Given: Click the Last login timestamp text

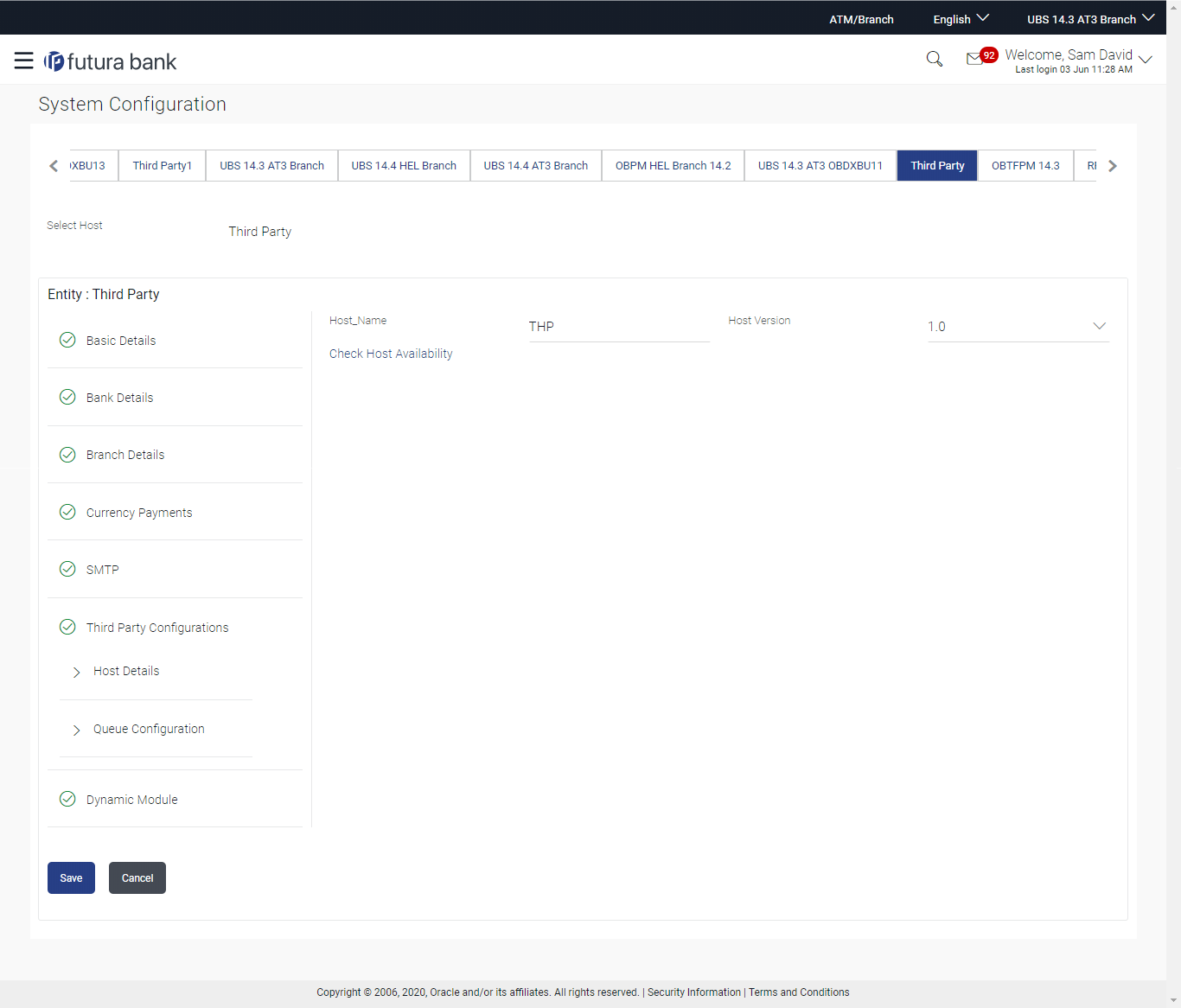Looking at the screenshot, I should (1074, 70).
